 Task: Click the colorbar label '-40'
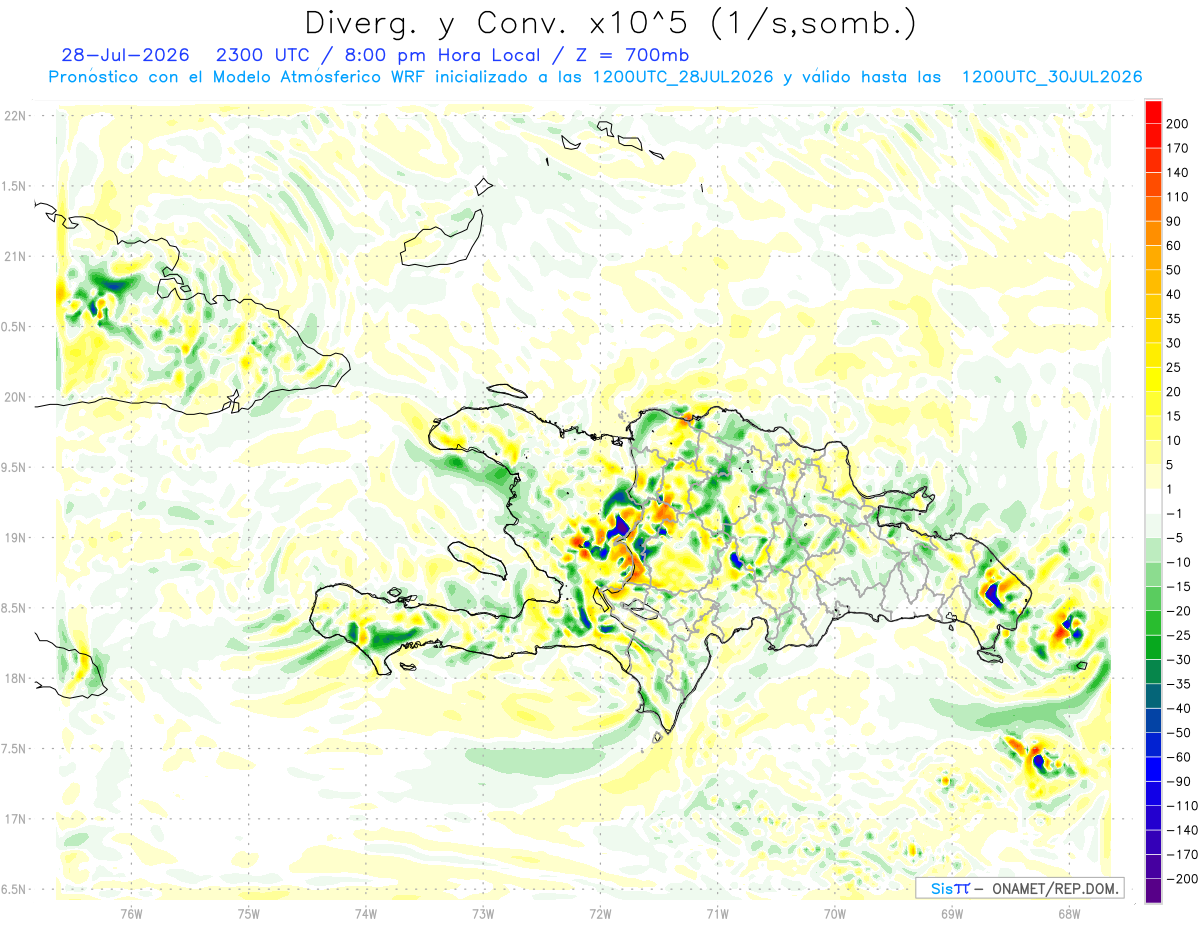point(1181,708)
